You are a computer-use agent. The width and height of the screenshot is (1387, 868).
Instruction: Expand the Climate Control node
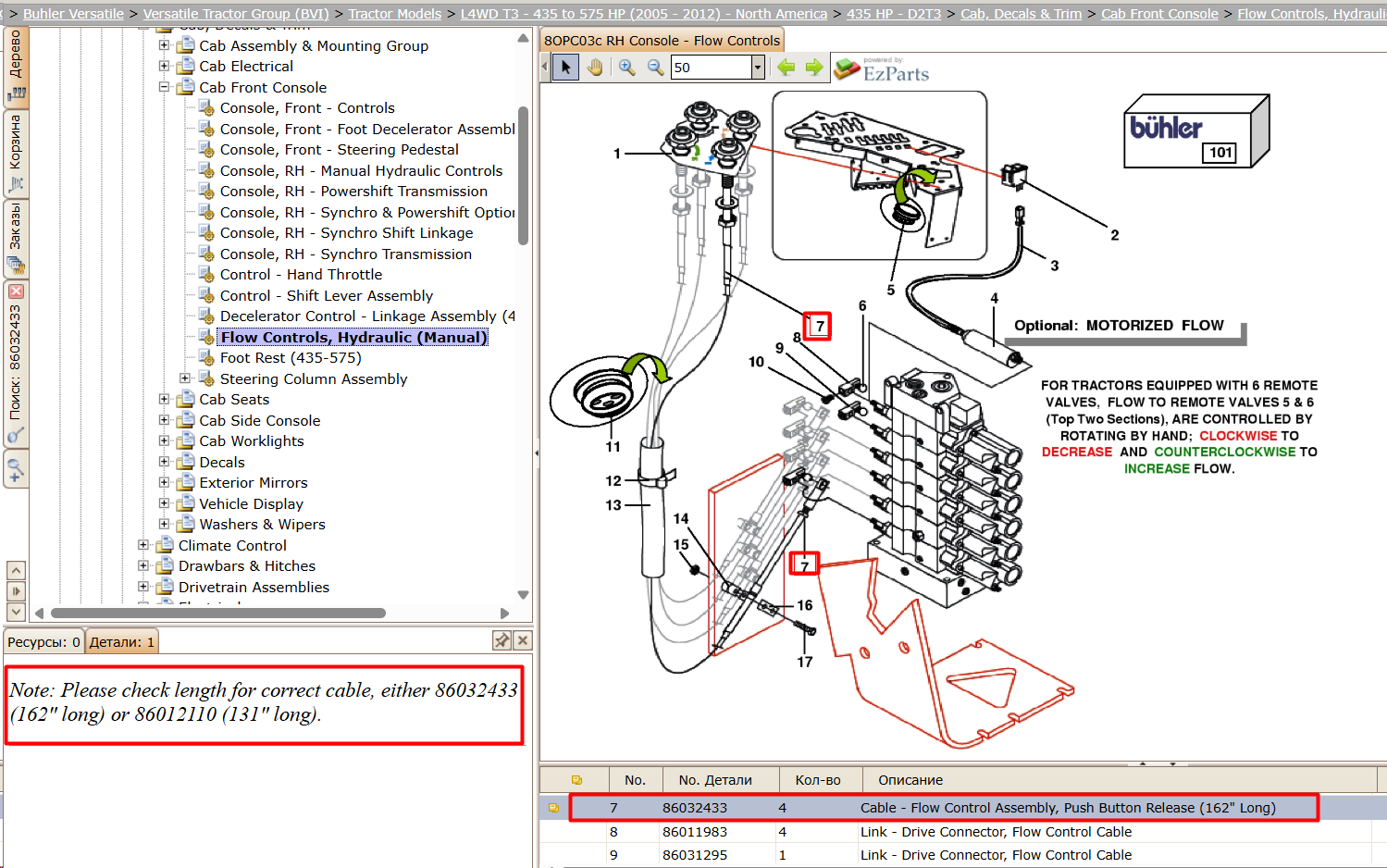pos(143,545)
